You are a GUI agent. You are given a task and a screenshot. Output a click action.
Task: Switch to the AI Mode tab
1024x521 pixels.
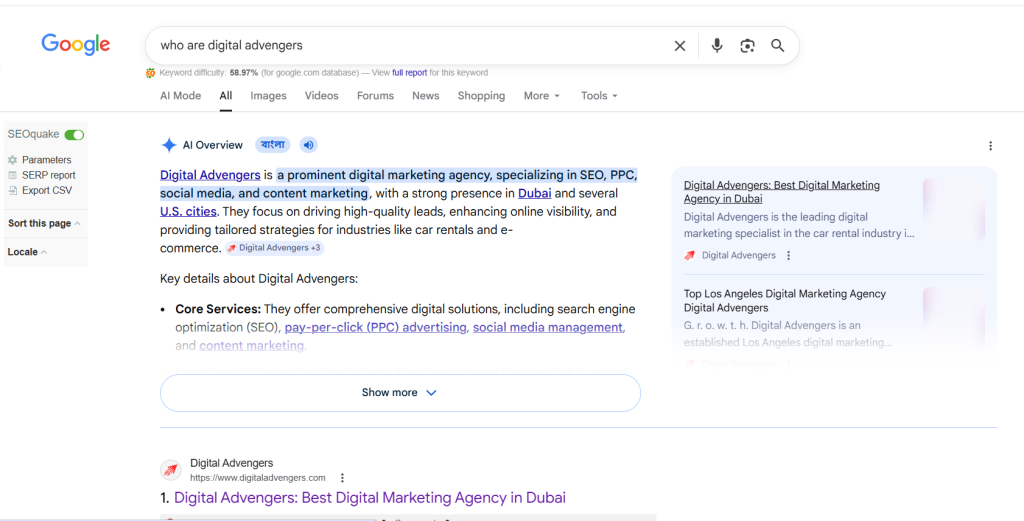[x=180, y=96]
